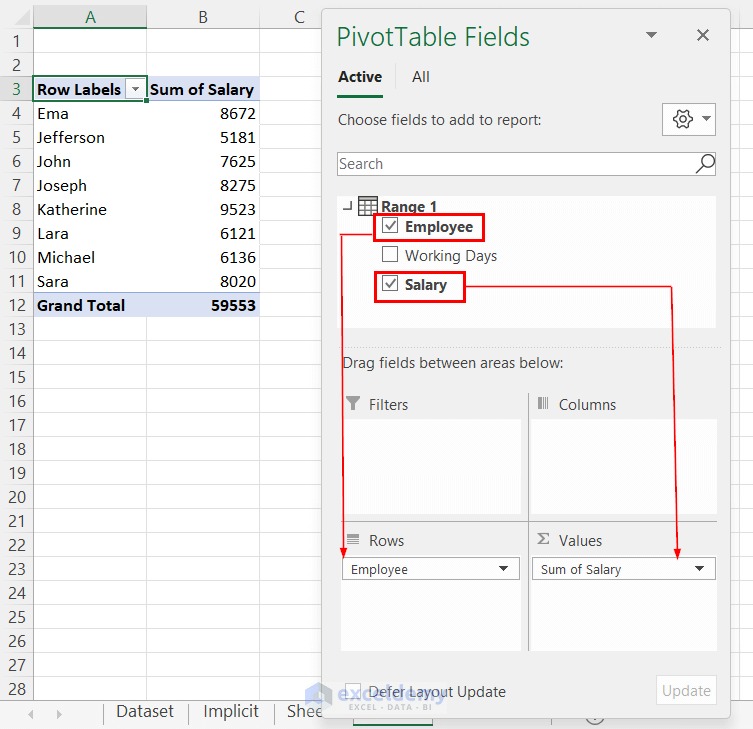The height and width of the screenshot is (729, 753).
Task: Switch to the All tab
Action: coord(421,77)
